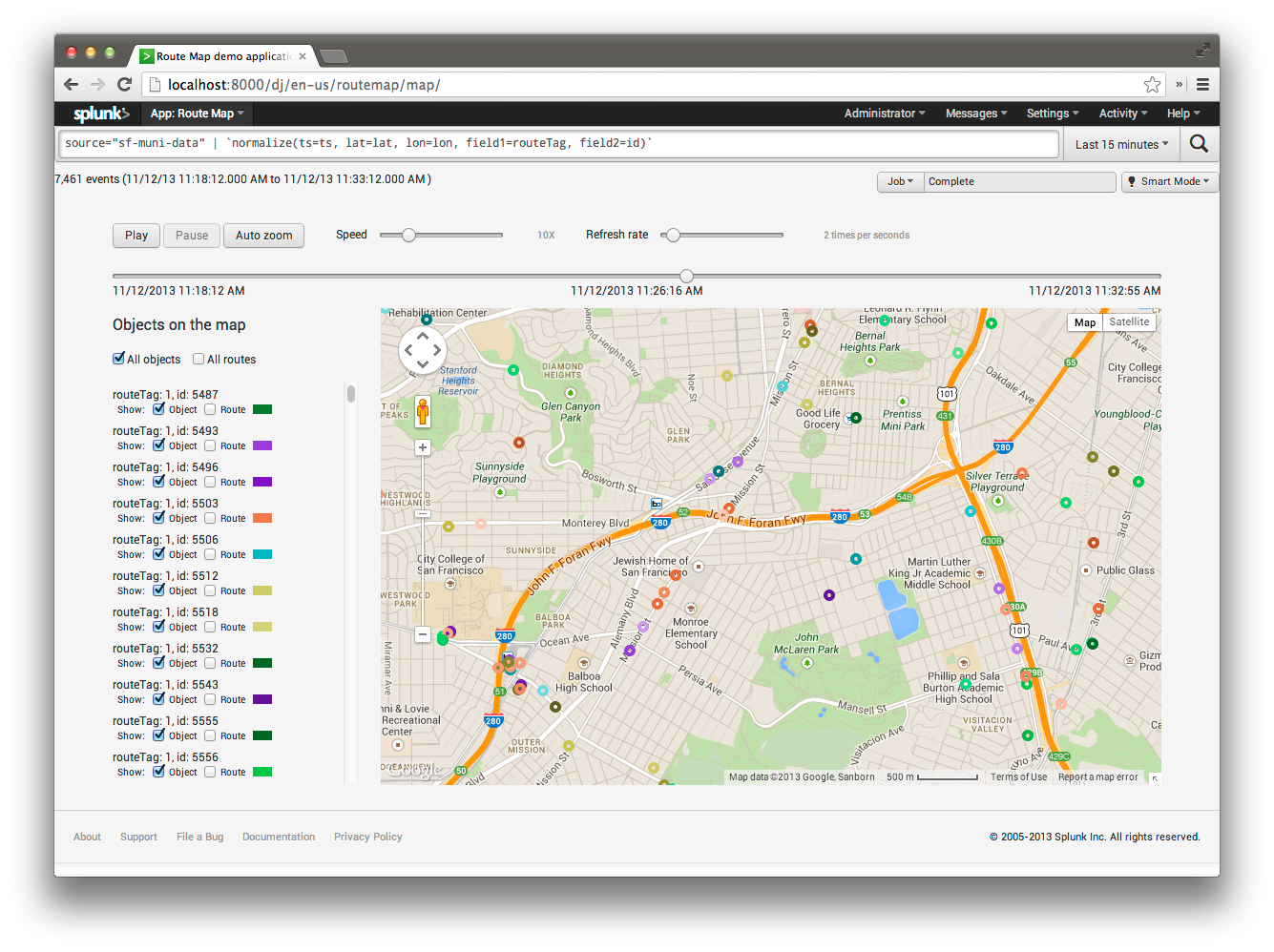This screenshot has width=1274, height=952.
Task: Open the Administrator menu
Action: [885, 114]
